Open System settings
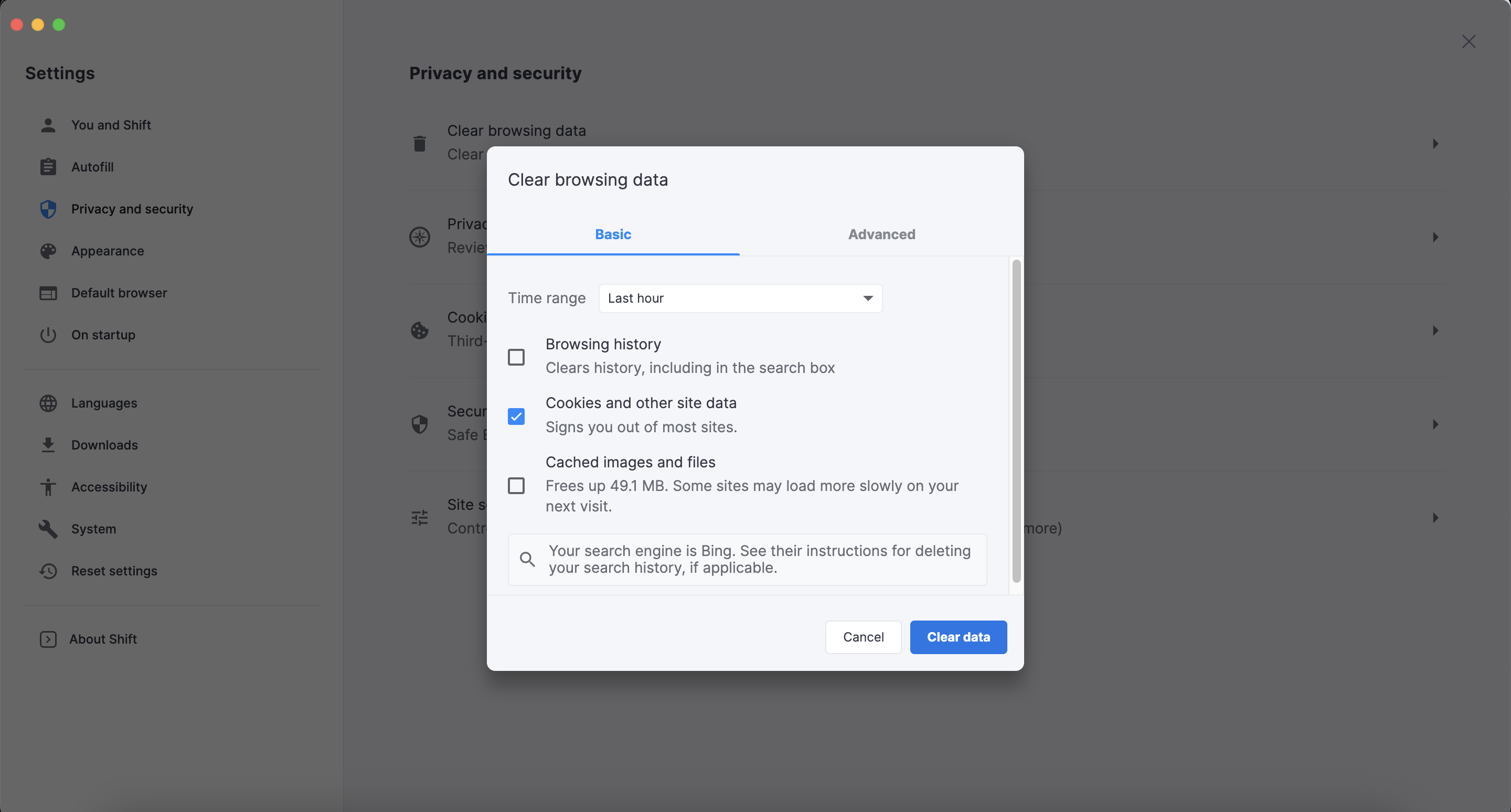The height and width of the screenshot is (812, 1511). pos(94,529)
